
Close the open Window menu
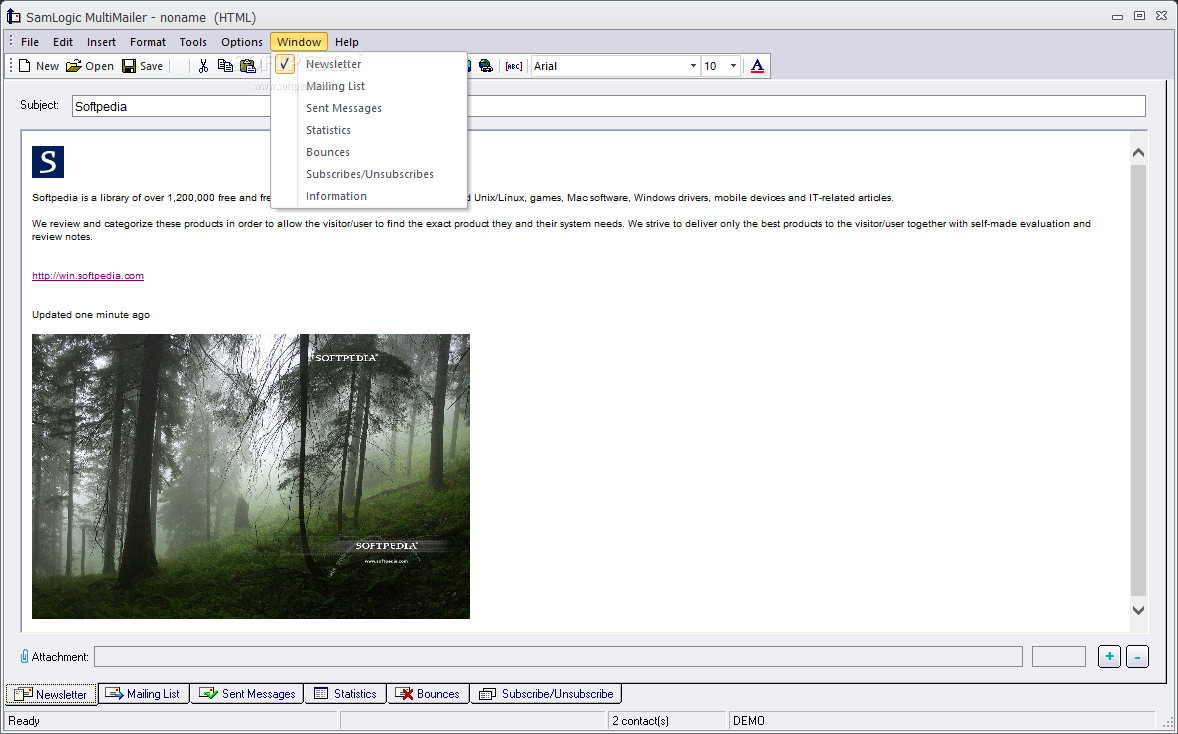299,42
